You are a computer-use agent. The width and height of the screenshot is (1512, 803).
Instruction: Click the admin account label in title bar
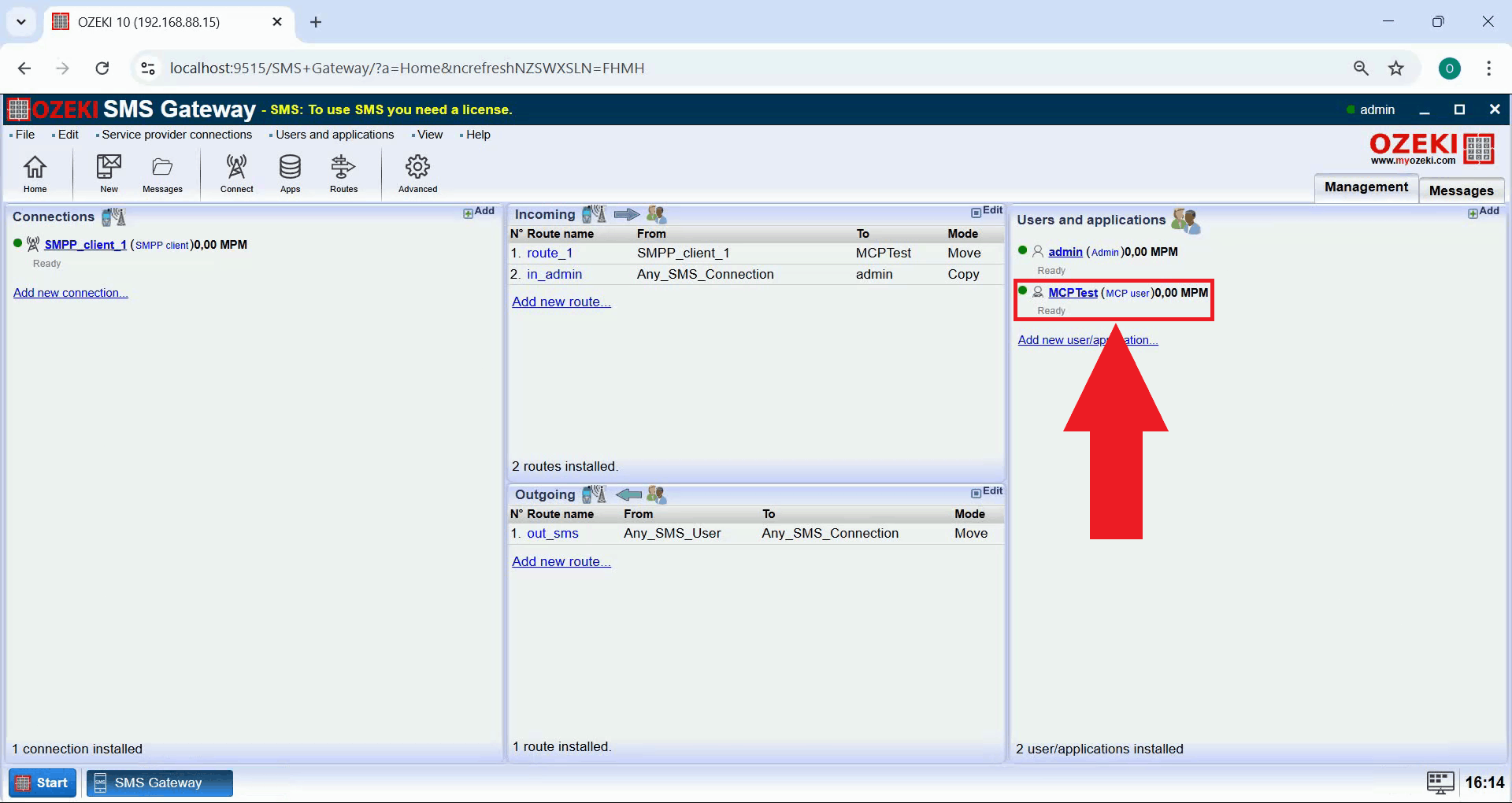(1377, 109)
